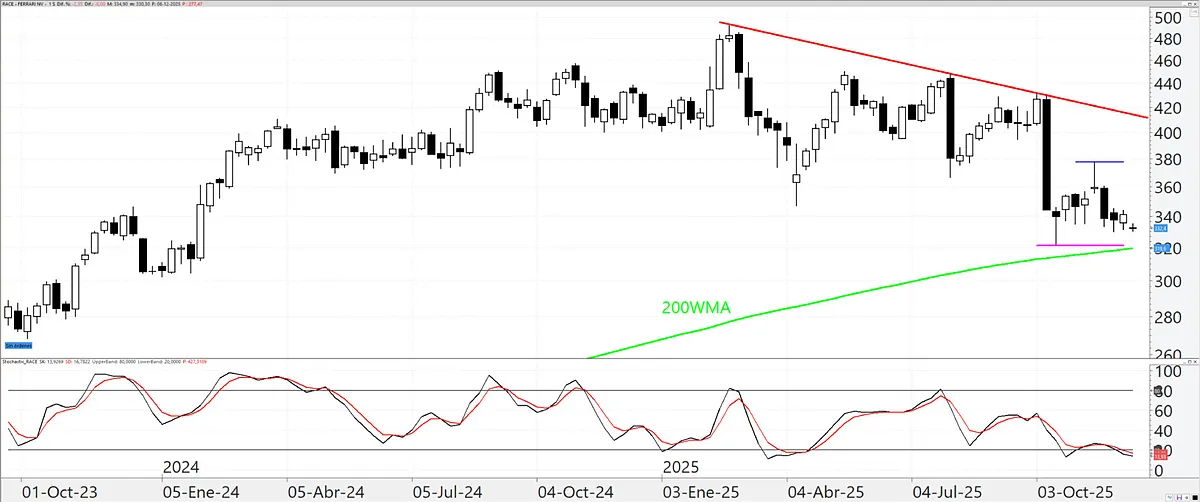Click the blue "Sin órdenes" label
1200x502 pixels.
click(19, 346)
